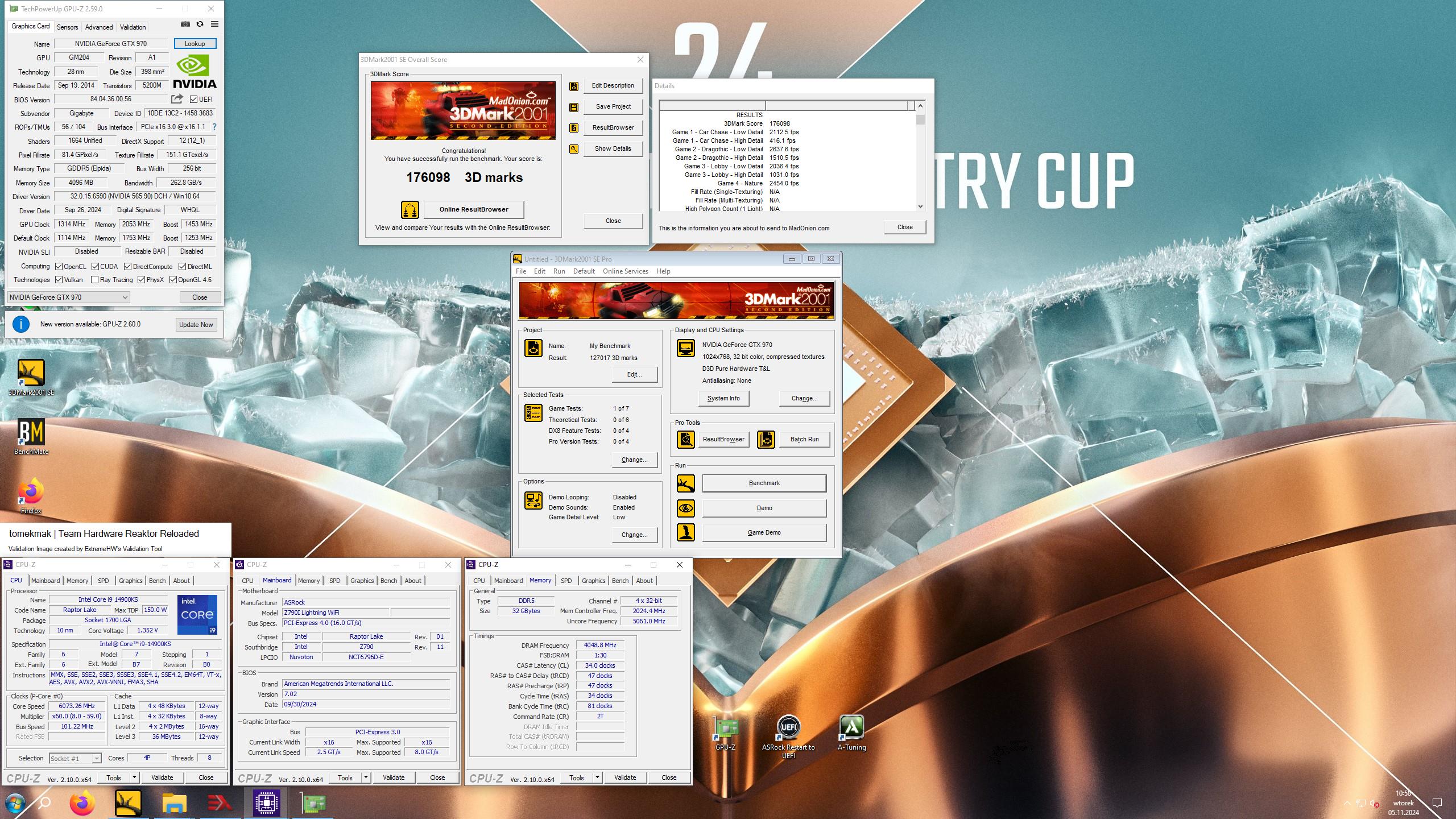The height and width of the screenshot is (819, 1456).
Task: Open Tools dropdown arrow in CPU tab window
Action: pyautogui.click(x=134, y=777)
